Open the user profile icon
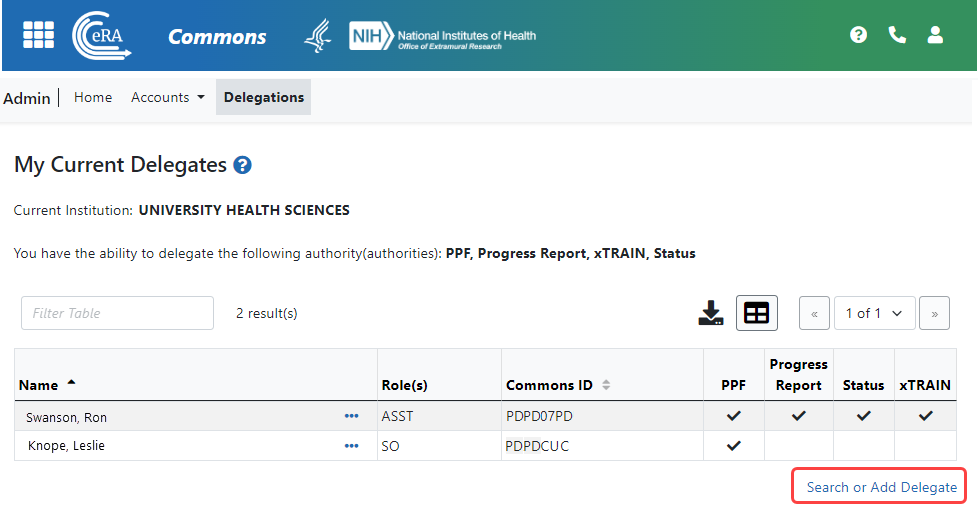Viewport: 978px width, 507px height. [935, 35]
